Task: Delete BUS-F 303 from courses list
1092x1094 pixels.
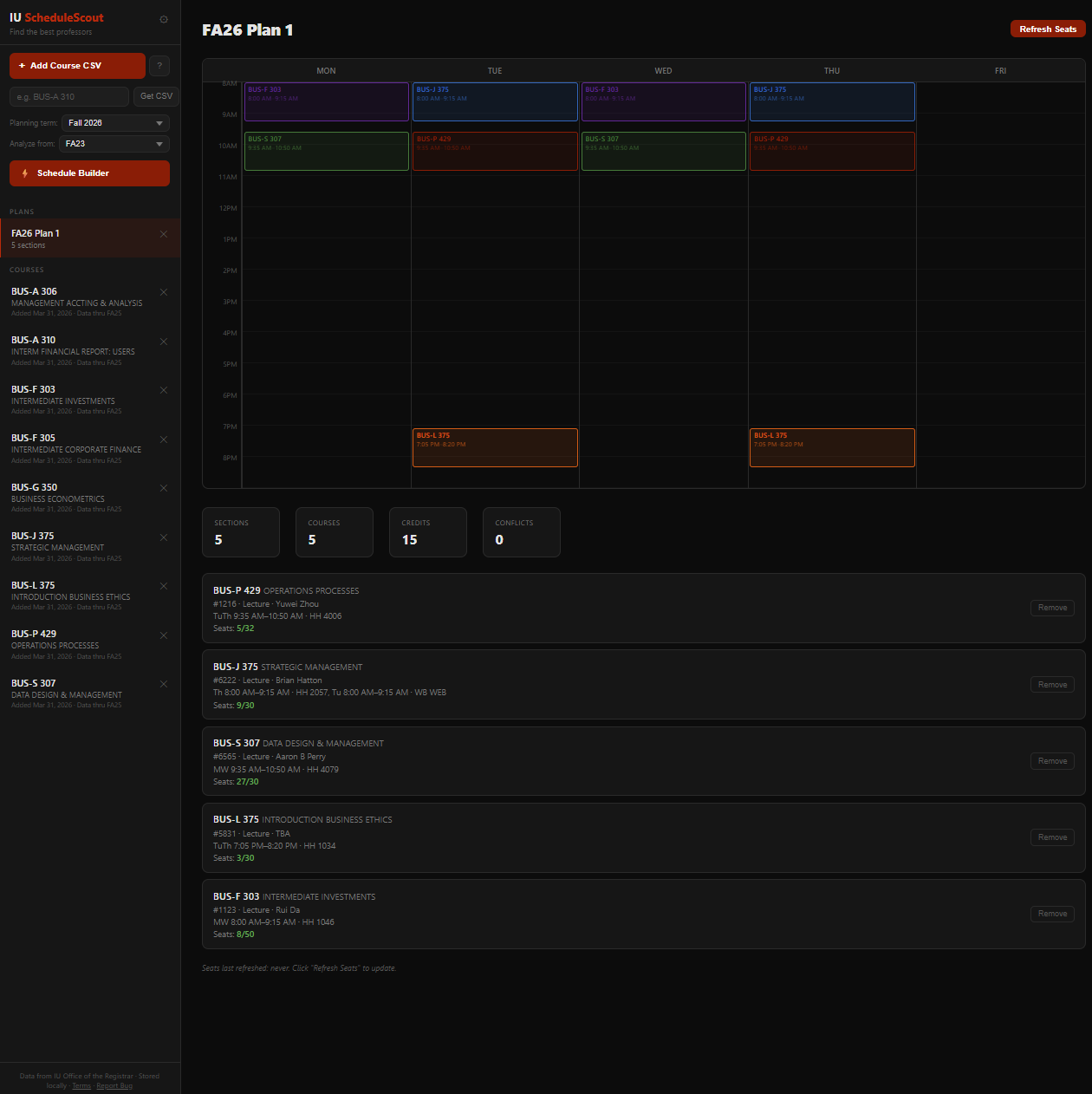Action: point(164,390)
